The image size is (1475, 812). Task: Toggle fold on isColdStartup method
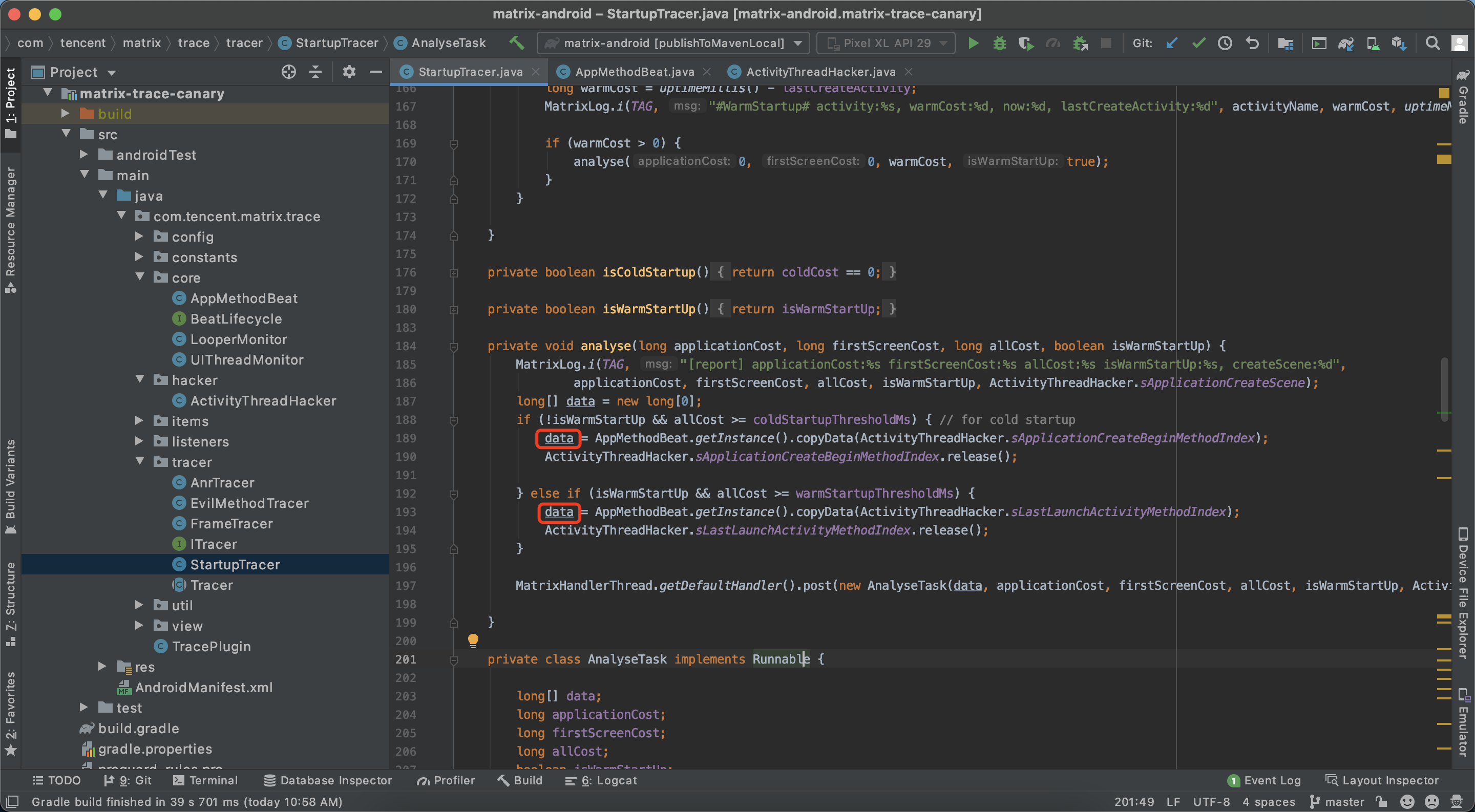pos(453,272)
